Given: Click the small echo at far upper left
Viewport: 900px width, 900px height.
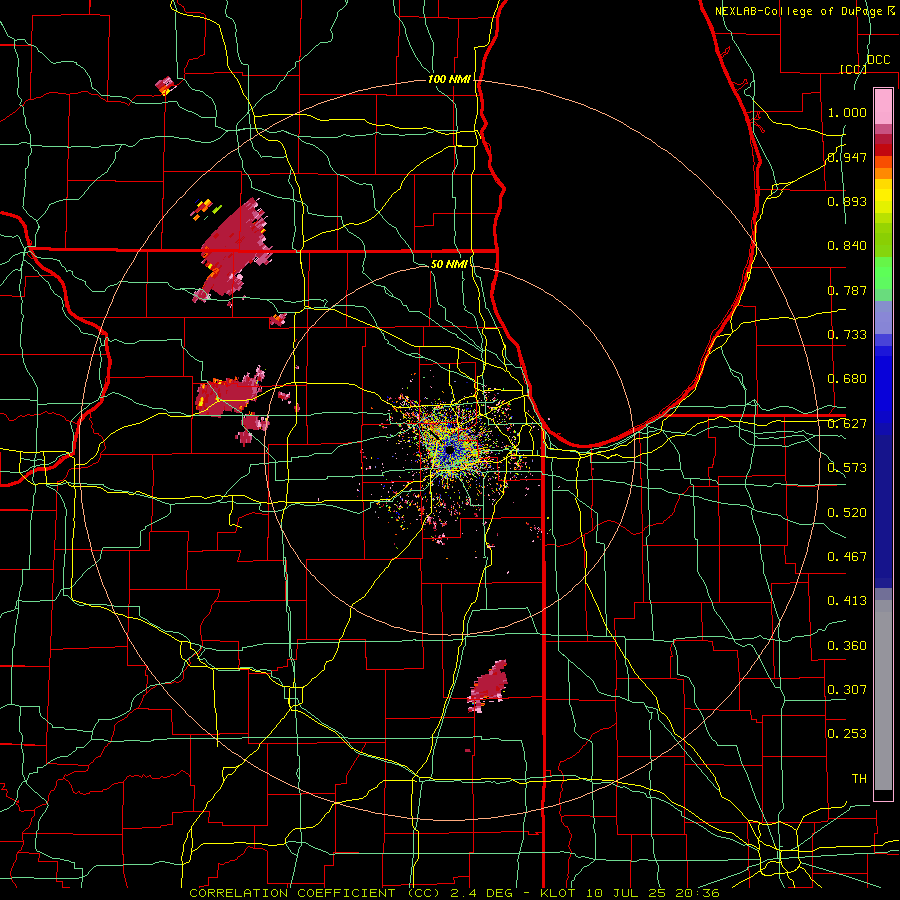Looking at the screenshot, I should 165,86.
